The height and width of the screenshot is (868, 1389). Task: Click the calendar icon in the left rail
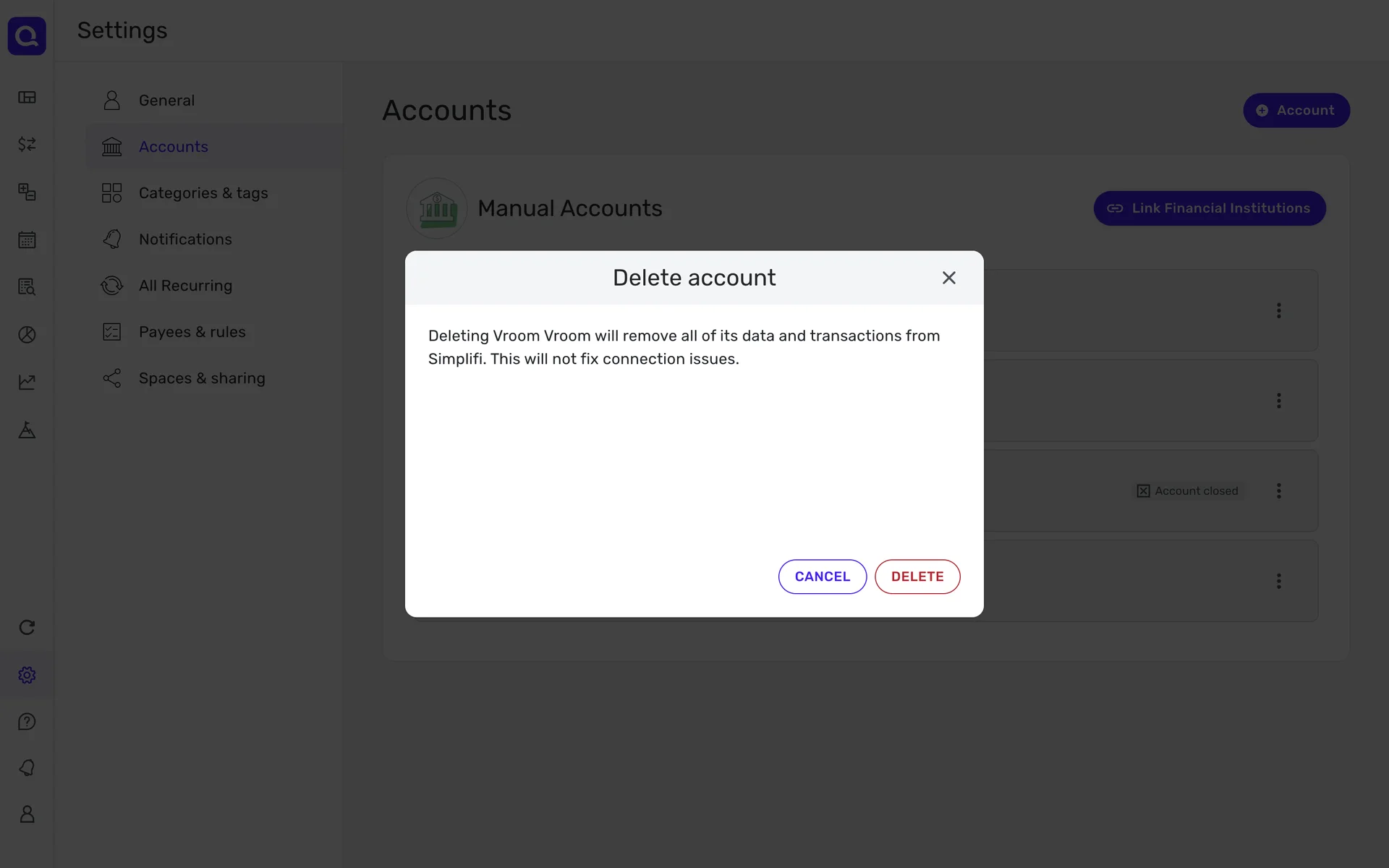[27, 240]
